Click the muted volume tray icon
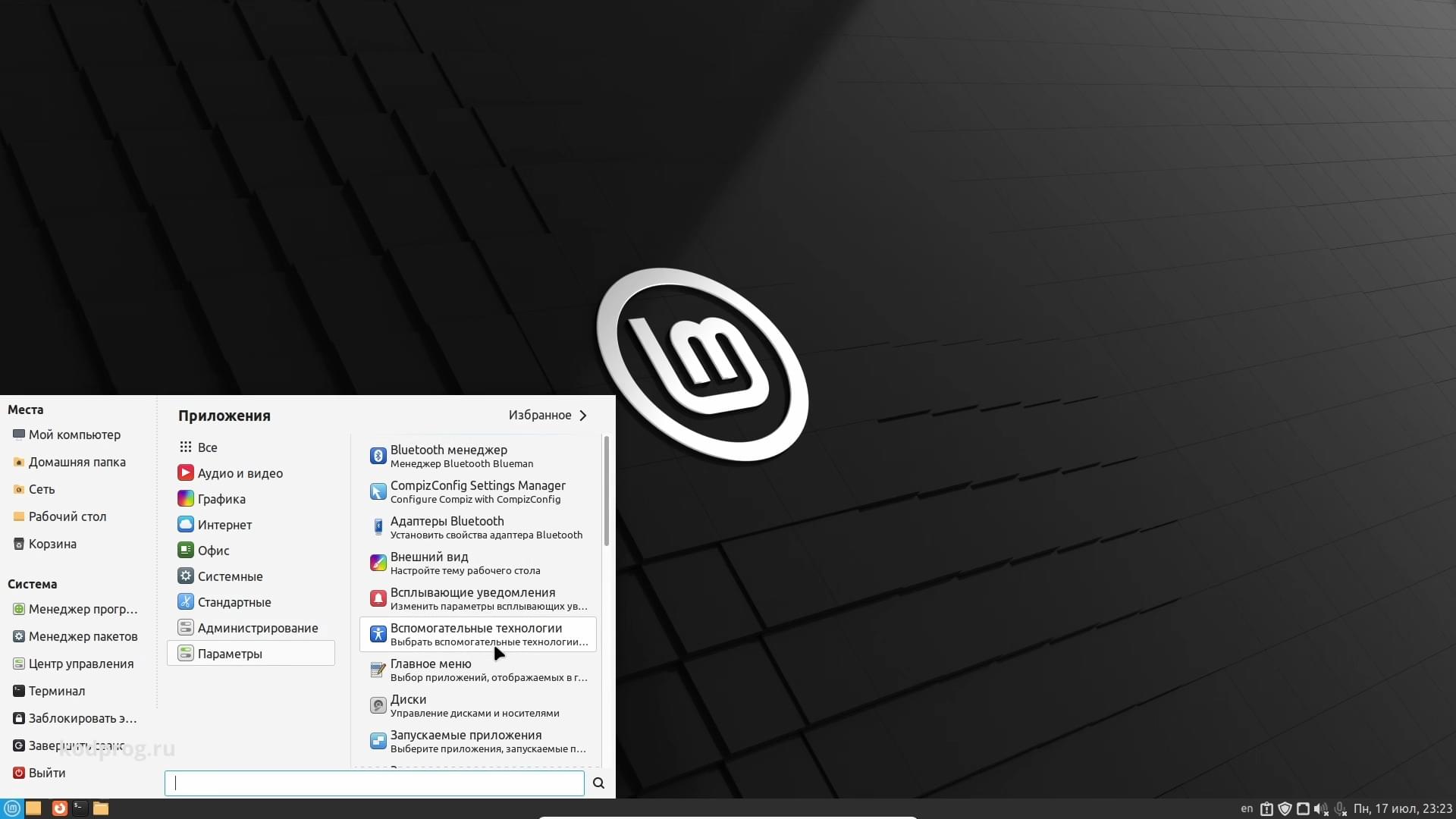The image size is (1456, 819). coord(1321,809)
